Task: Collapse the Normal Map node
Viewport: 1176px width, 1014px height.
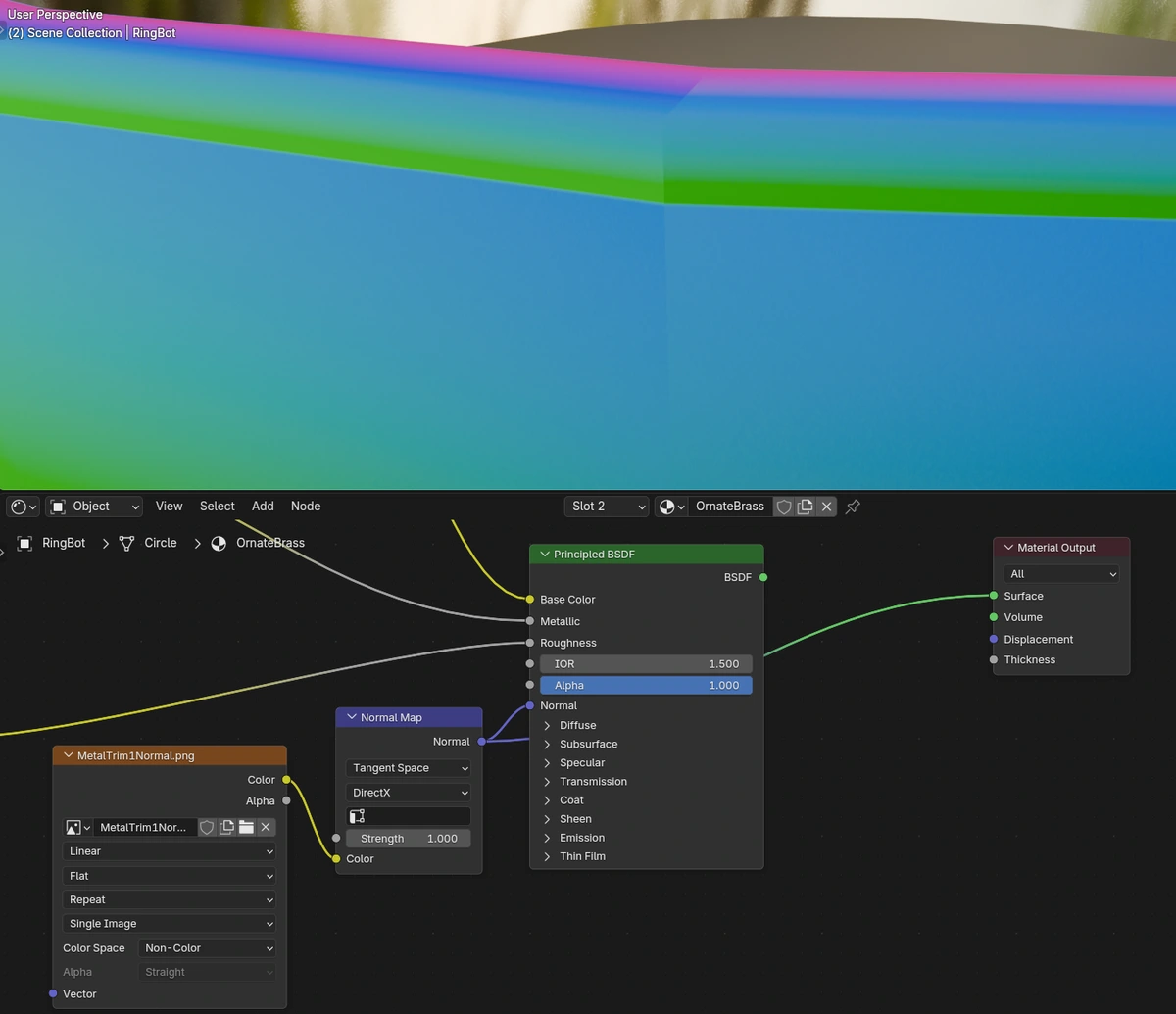Action: (351, 717)
